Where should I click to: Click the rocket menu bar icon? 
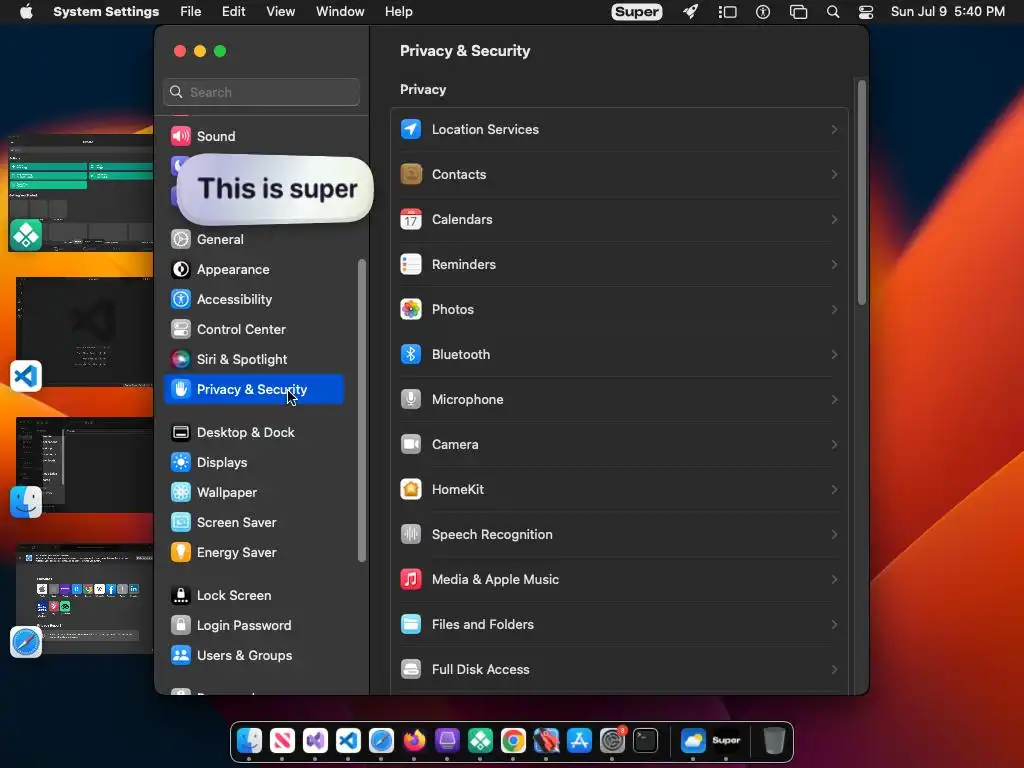pos(691,12)
